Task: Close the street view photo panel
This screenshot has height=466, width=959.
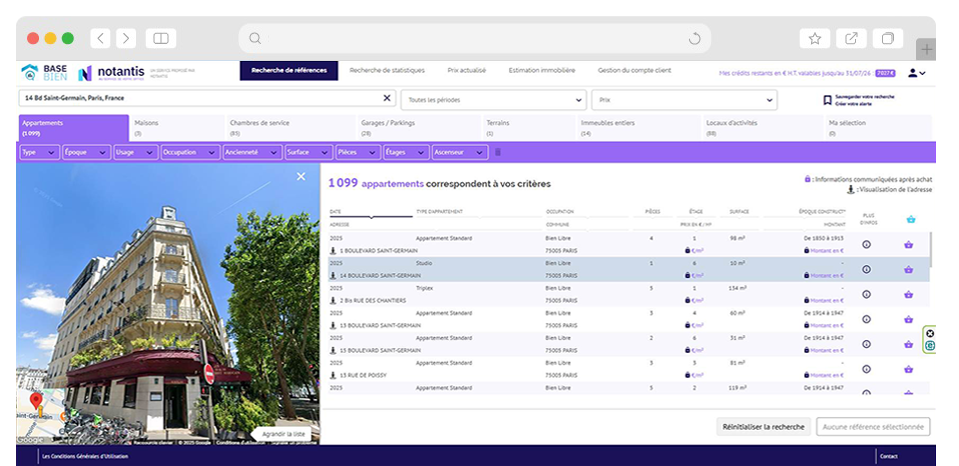Action: click(x=301, y=177)
